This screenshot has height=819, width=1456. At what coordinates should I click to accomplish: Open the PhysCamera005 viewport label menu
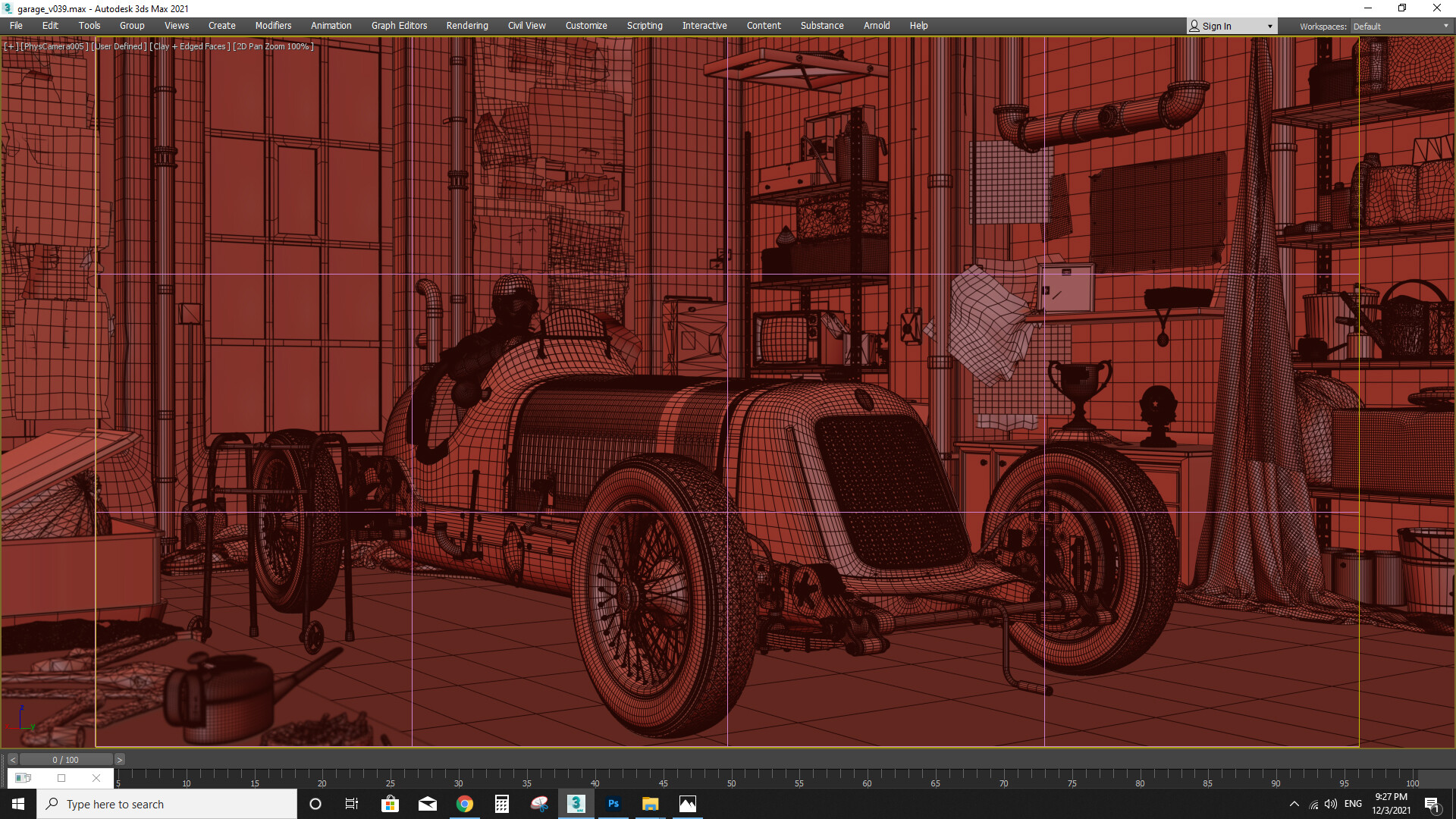pos(54,46)
